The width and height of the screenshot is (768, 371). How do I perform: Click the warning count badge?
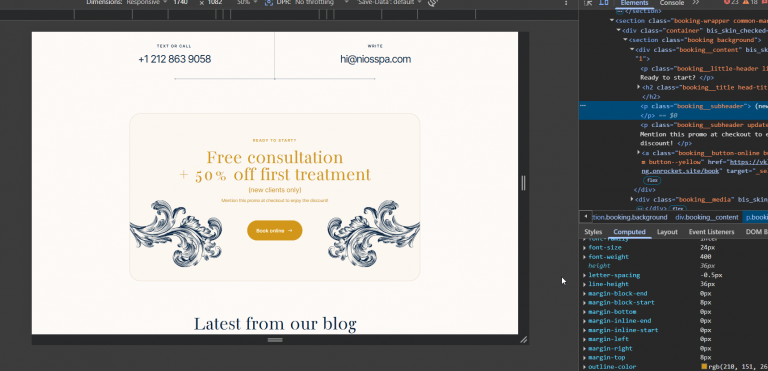[749, 2]
